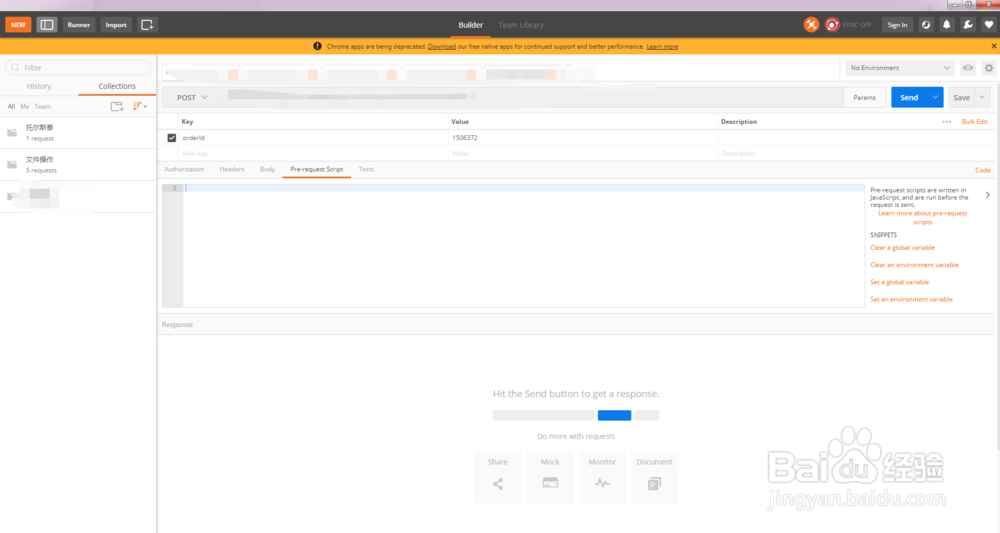This screenshot has width=1000, height=533.
Task: Open the Send button dropdown arrow
Action: [x=935, y=98]
